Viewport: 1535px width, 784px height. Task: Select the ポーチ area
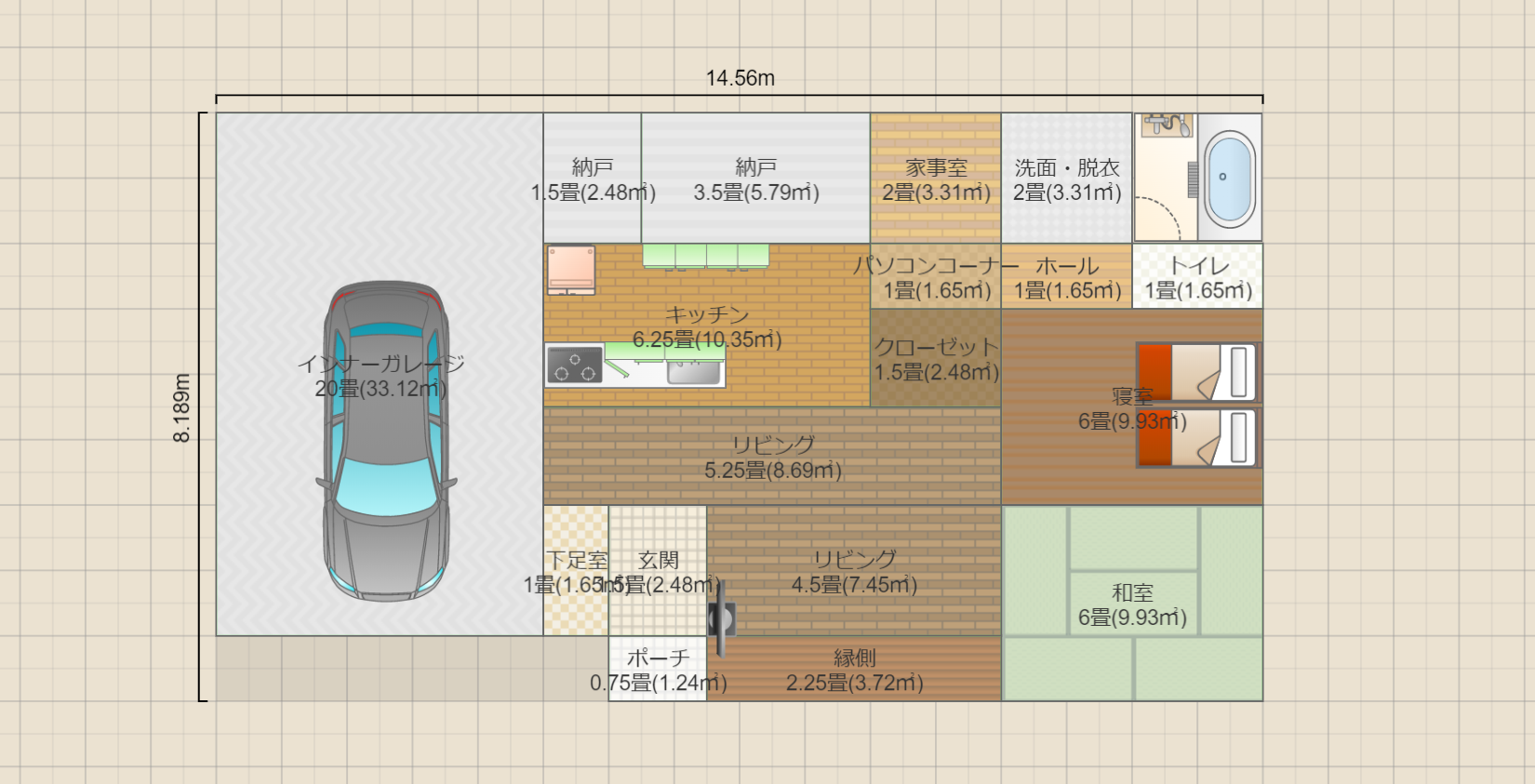coord(658,669)
